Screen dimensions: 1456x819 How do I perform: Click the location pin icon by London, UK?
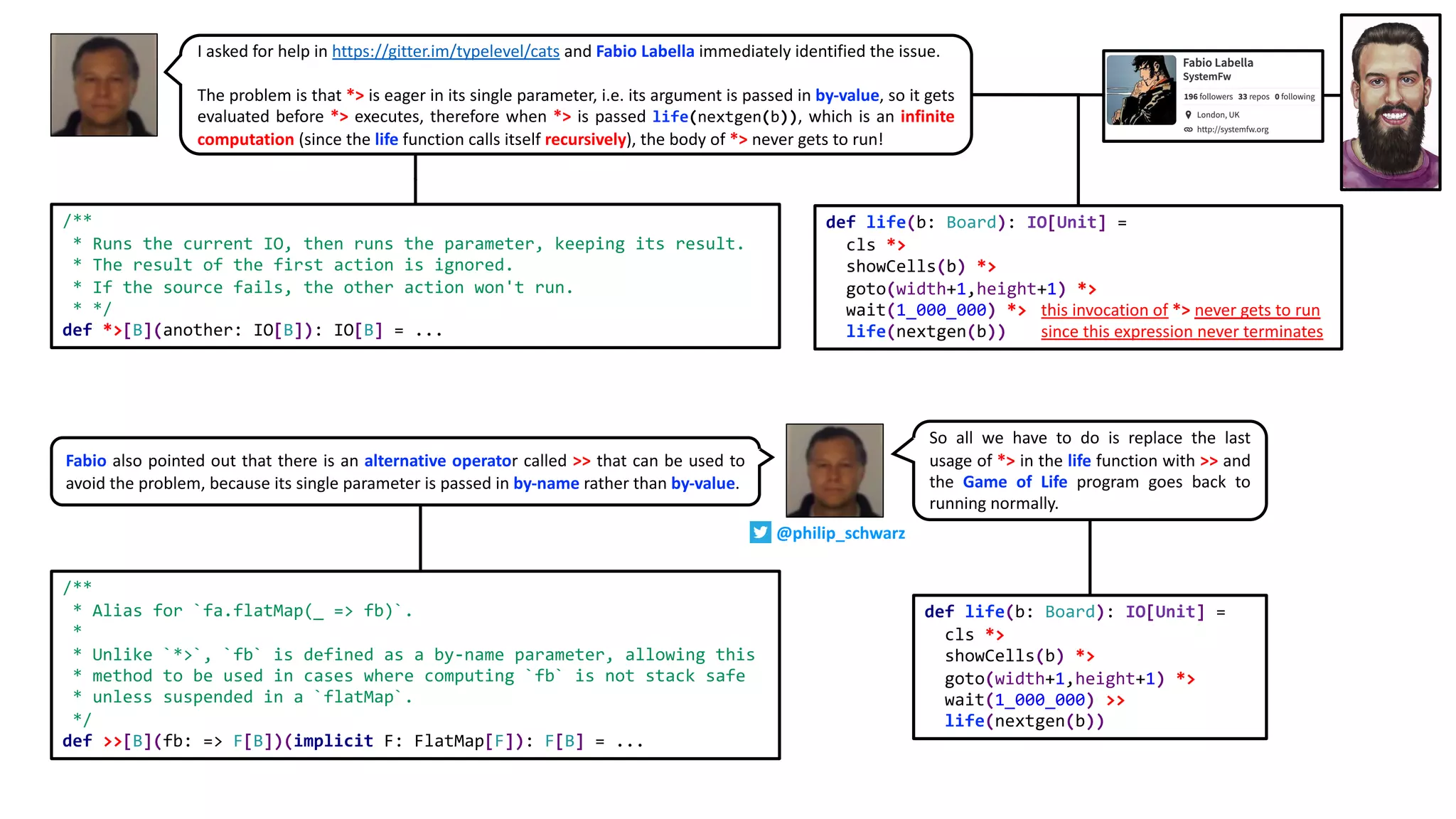pos(1188,114)
